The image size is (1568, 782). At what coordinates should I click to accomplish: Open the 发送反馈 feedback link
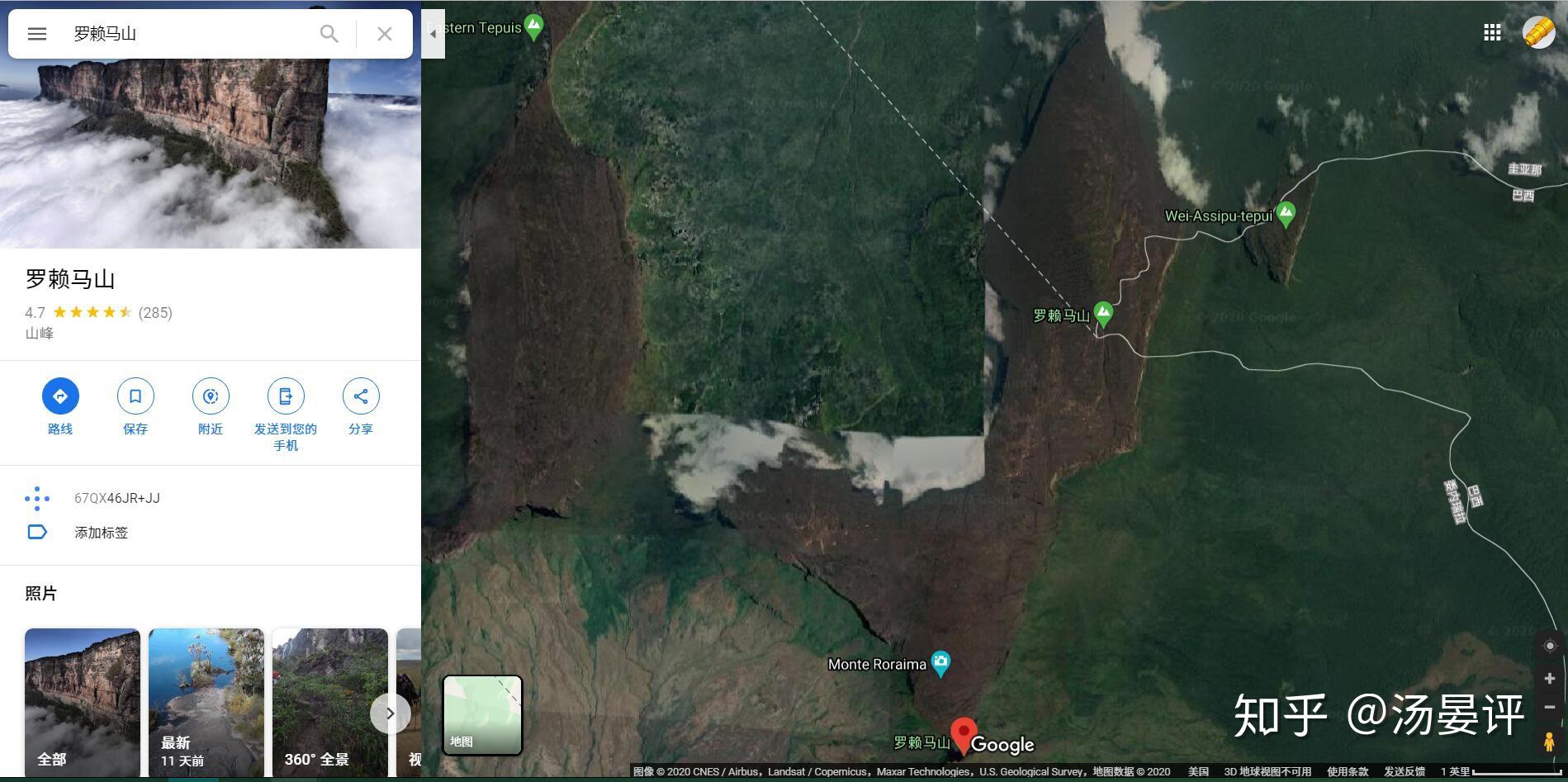[1405, 772]
